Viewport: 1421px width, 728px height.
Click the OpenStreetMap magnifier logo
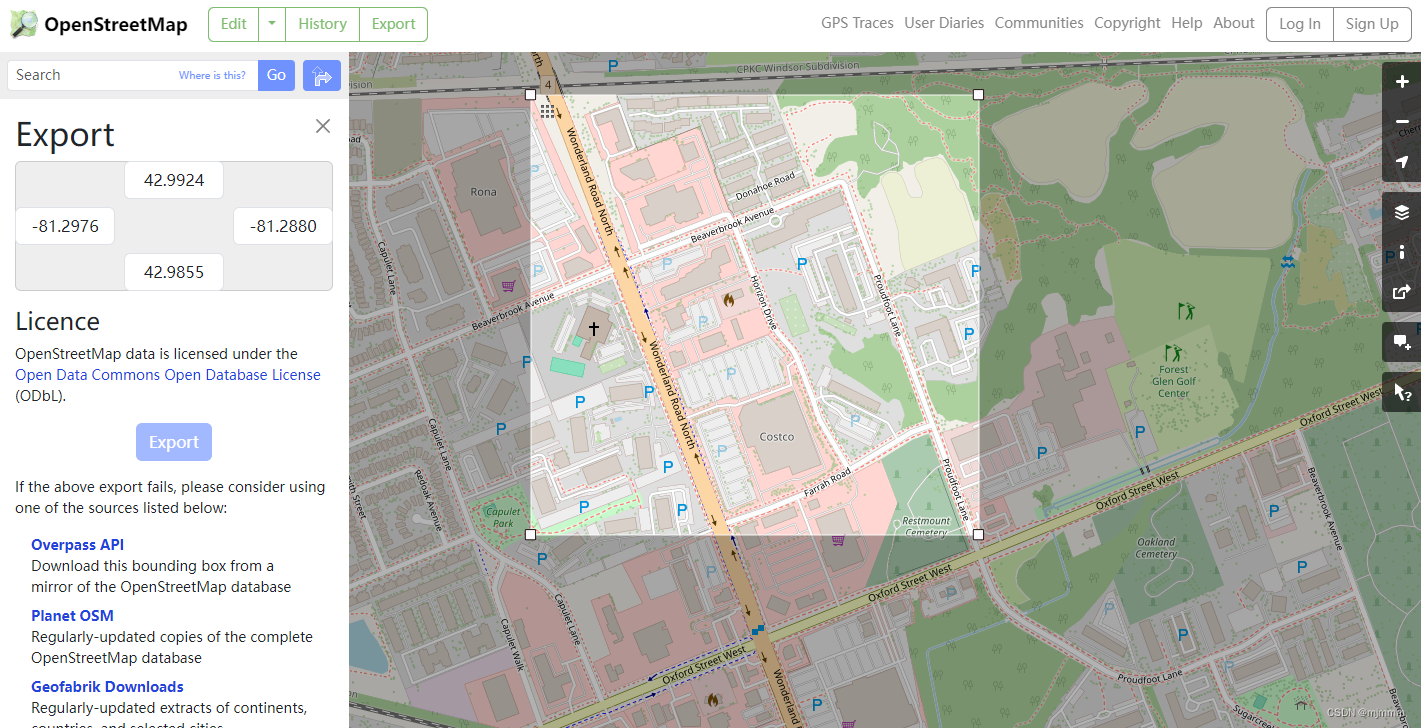click(24, 24)
